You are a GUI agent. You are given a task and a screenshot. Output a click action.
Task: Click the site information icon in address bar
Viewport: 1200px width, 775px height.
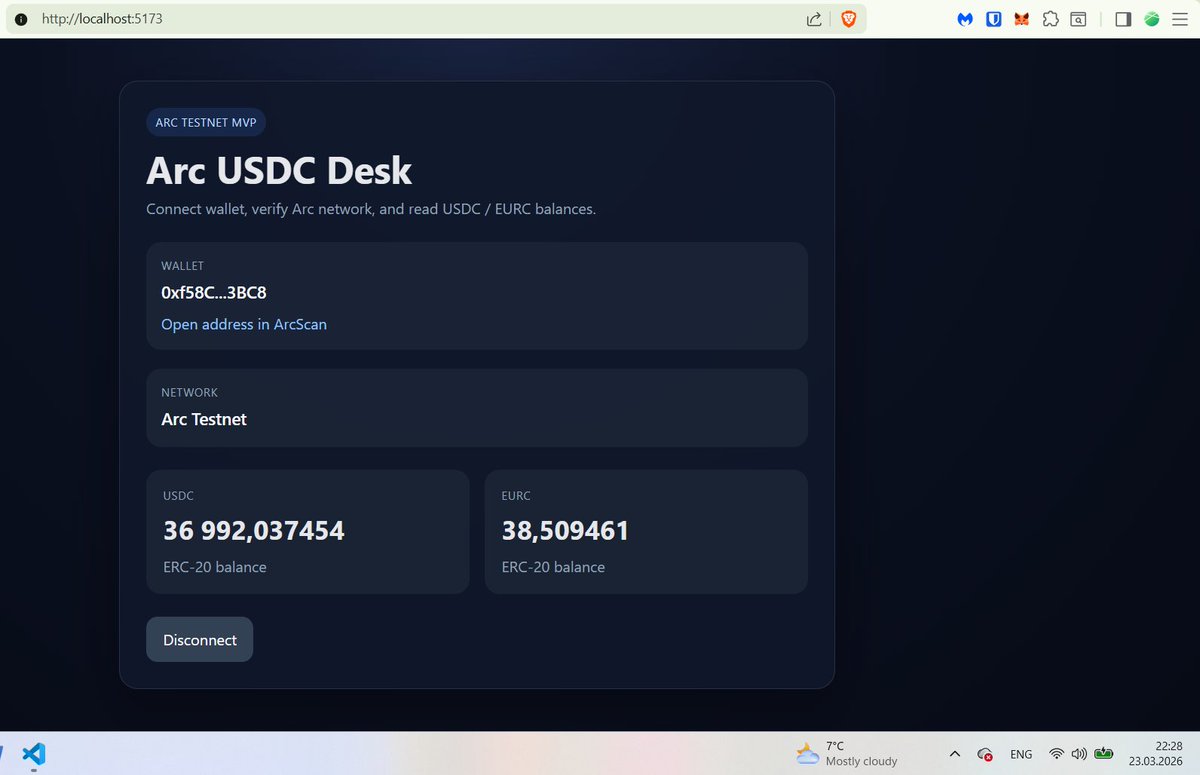click(x=21, y=19)
